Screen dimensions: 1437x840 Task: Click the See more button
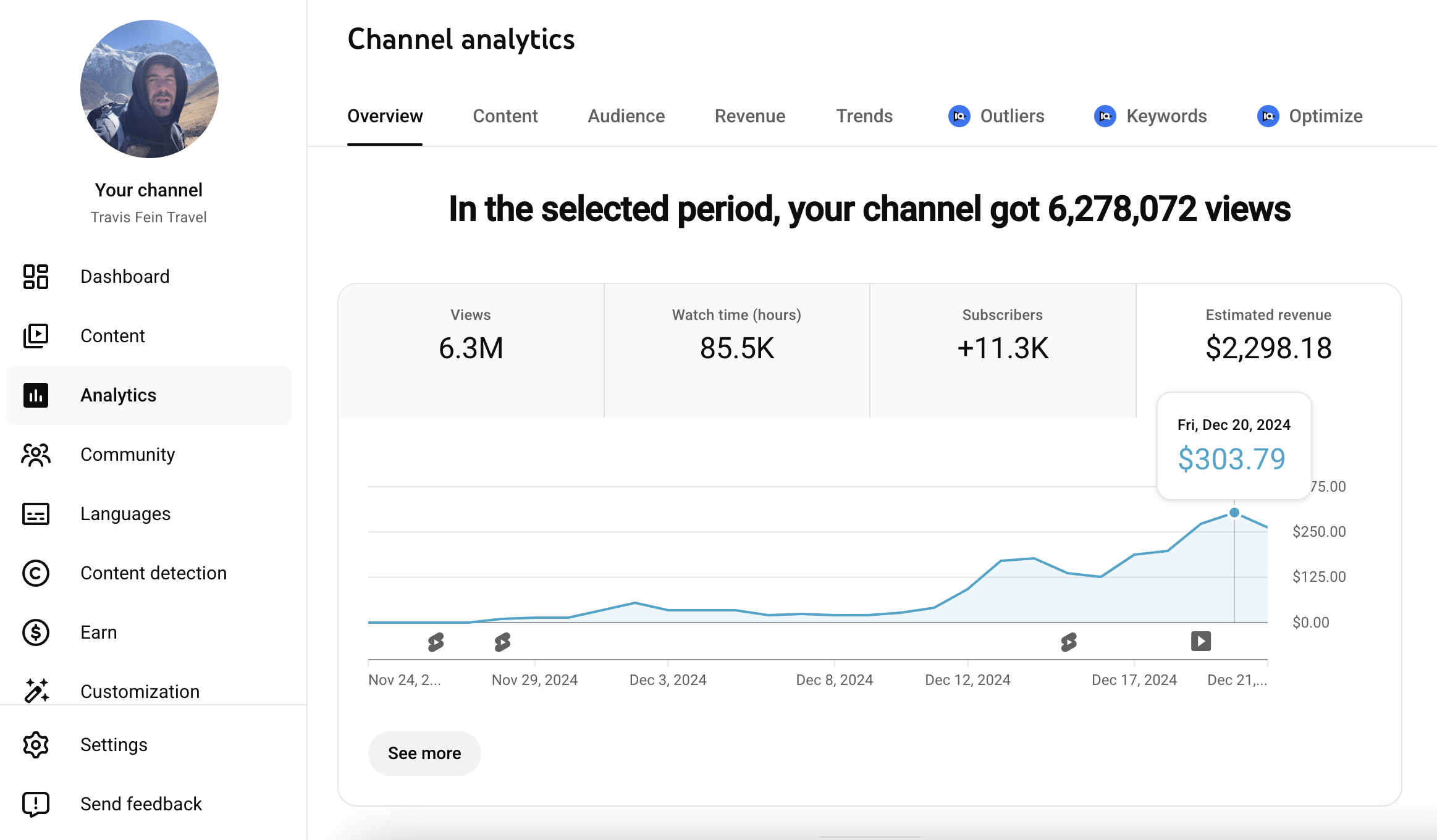424,754
